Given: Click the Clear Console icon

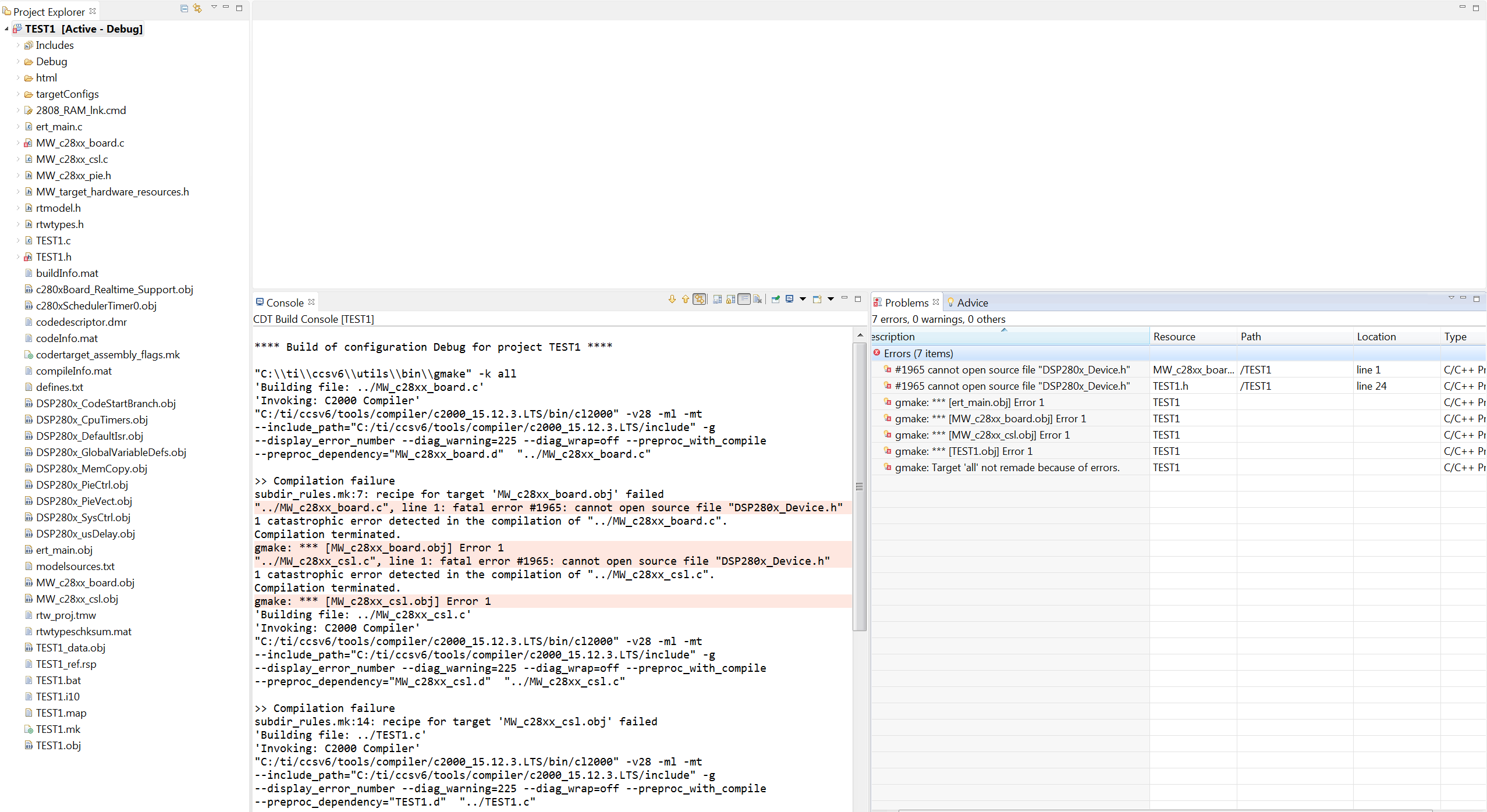Looking at the screenshot, I should pos(757,299).
